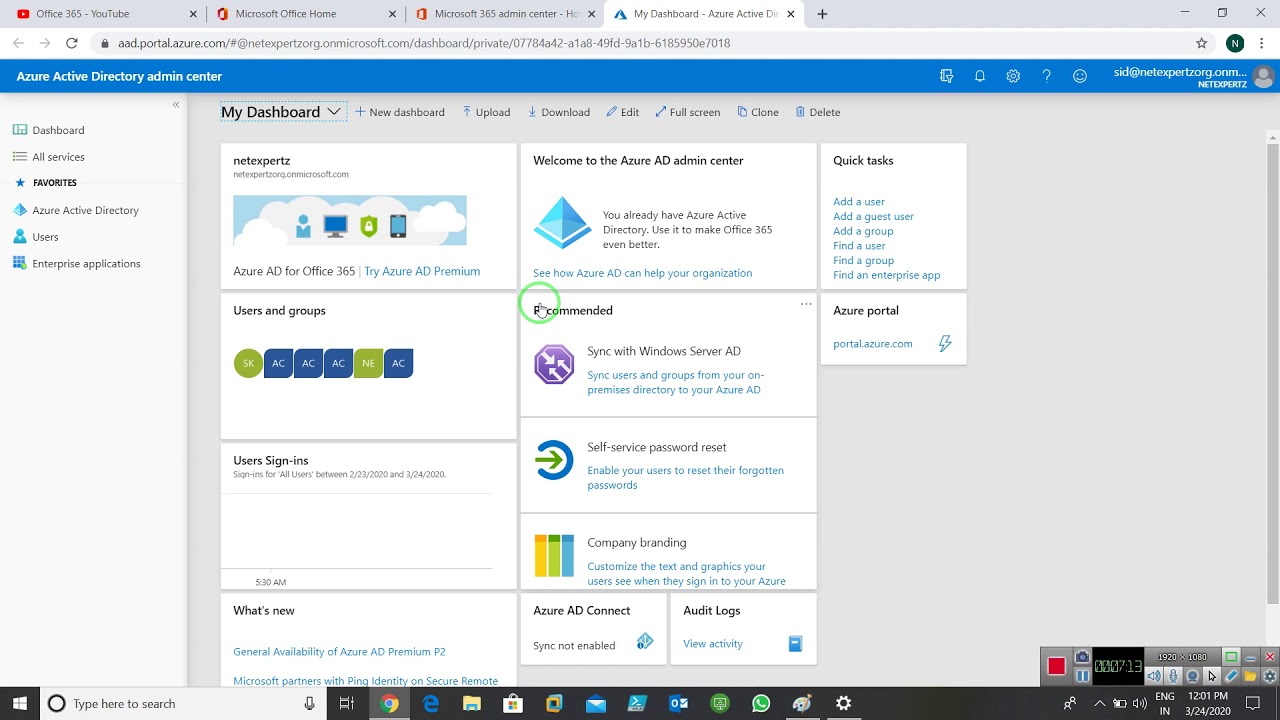
Task: Clone the dashboard
Action: [x=758, y=112]
